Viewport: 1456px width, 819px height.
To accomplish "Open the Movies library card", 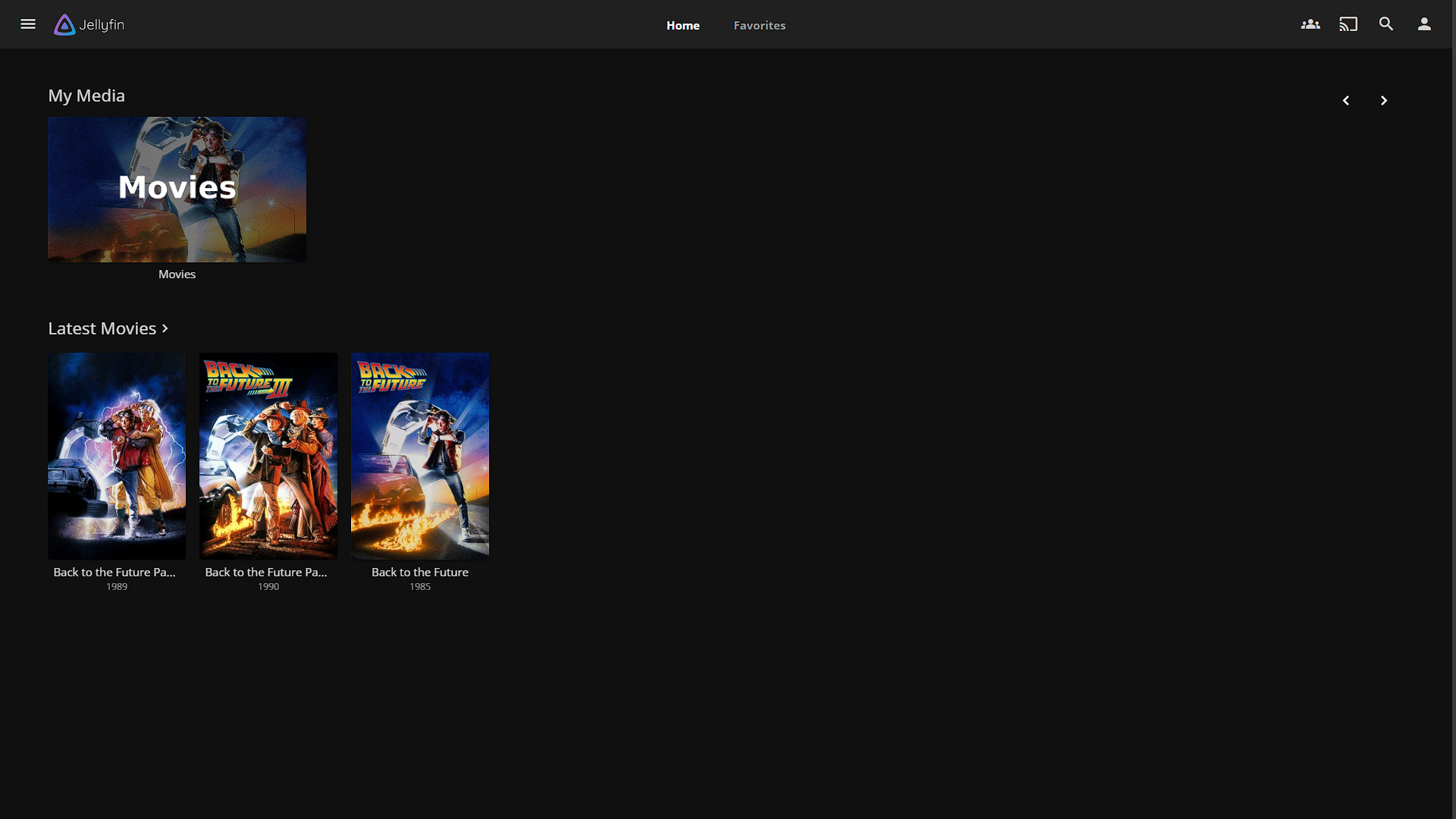I will (x=177, y=189).
